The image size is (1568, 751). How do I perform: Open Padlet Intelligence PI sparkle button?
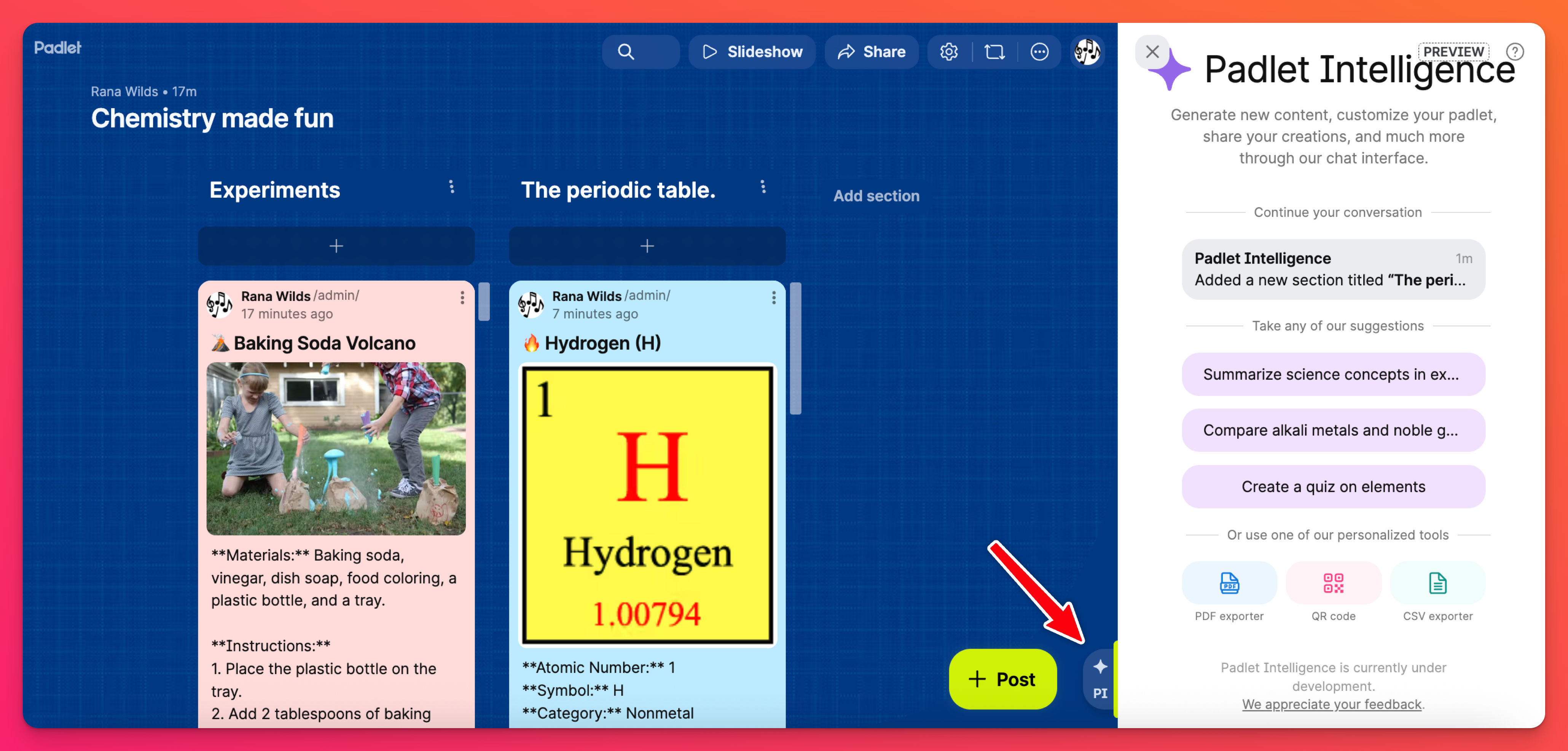point(1099,679)
